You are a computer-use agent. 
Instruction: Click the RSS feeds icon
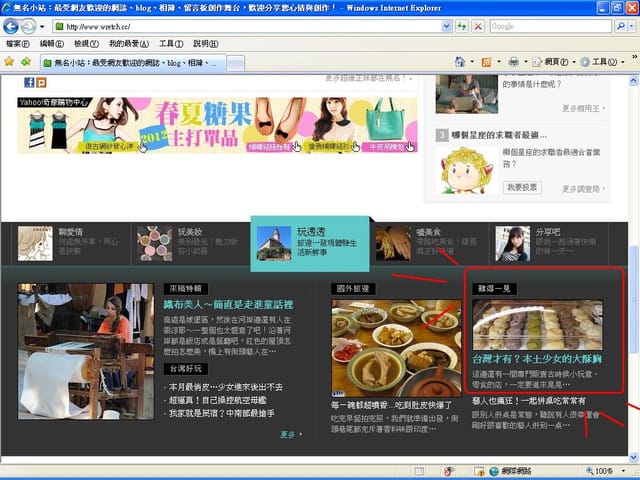coord(487,62)
